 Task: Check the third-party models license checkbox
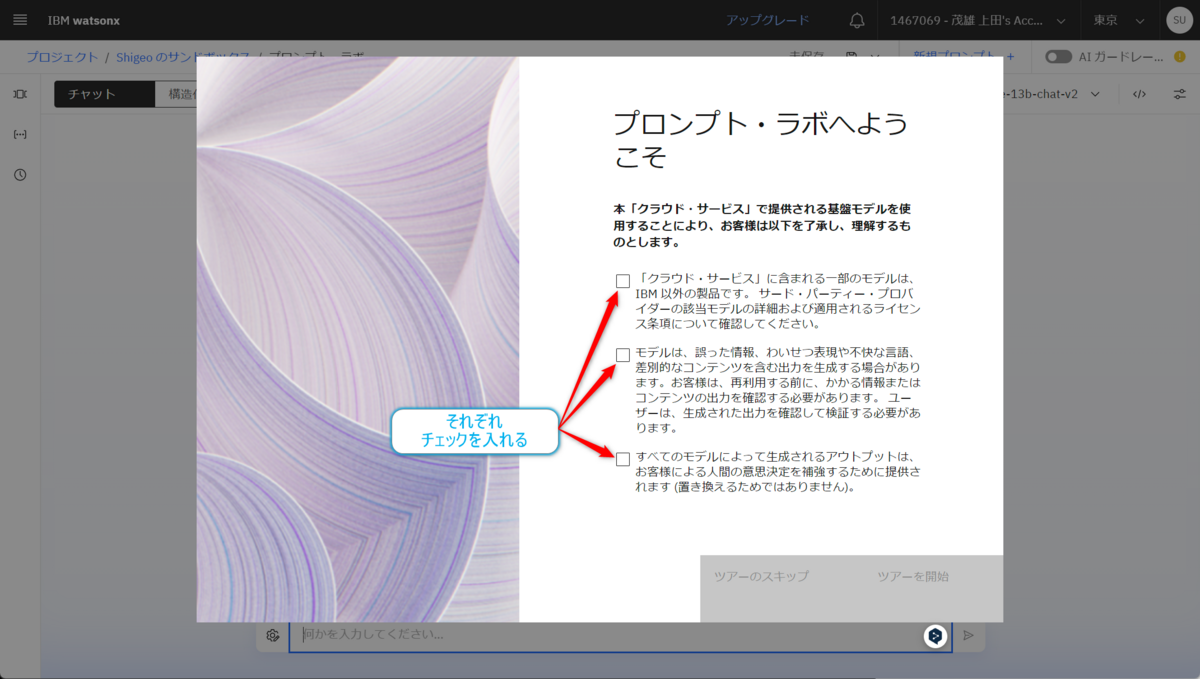tap(623, 281)
